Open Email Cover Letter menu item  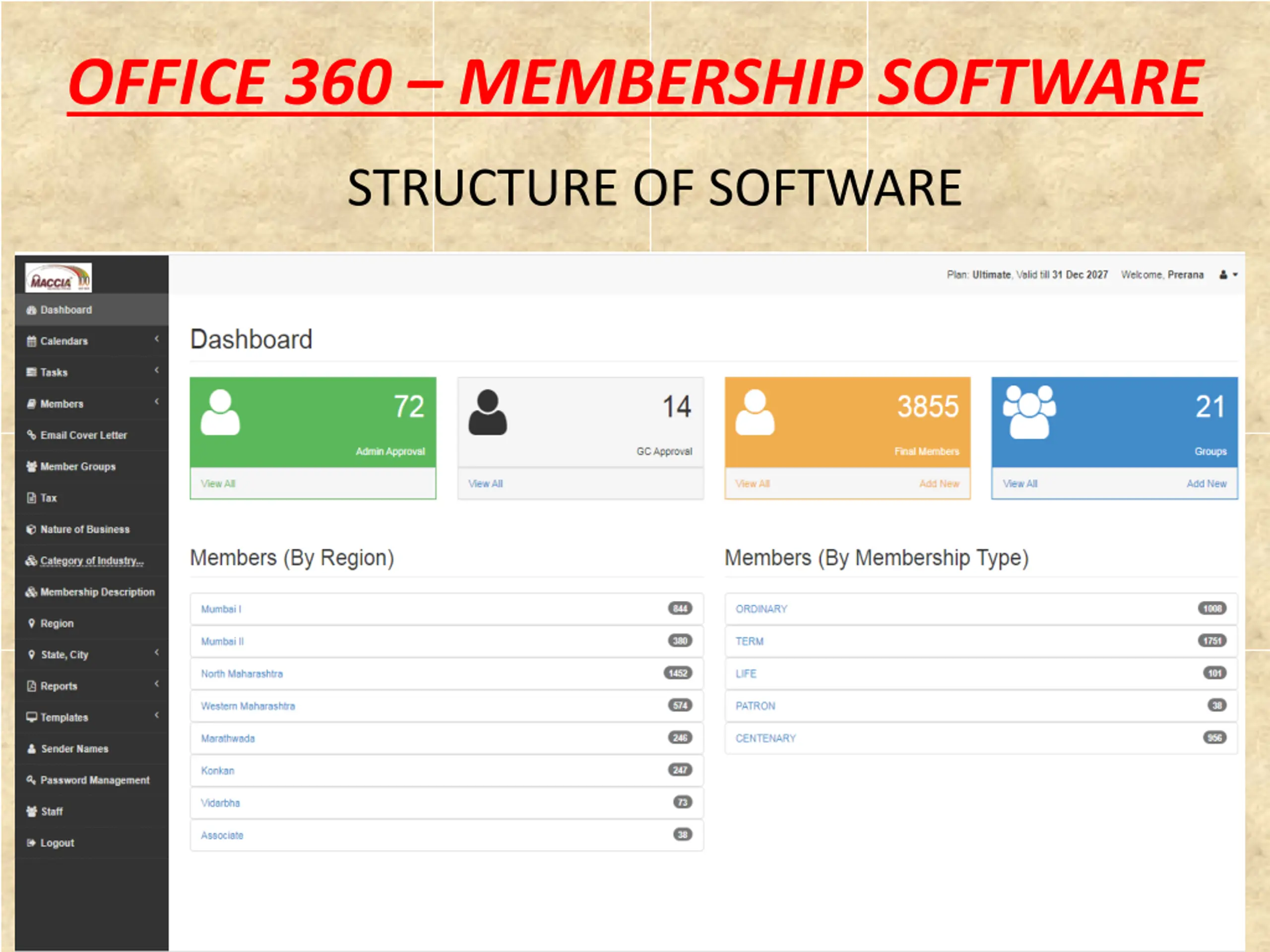[92, 435]
